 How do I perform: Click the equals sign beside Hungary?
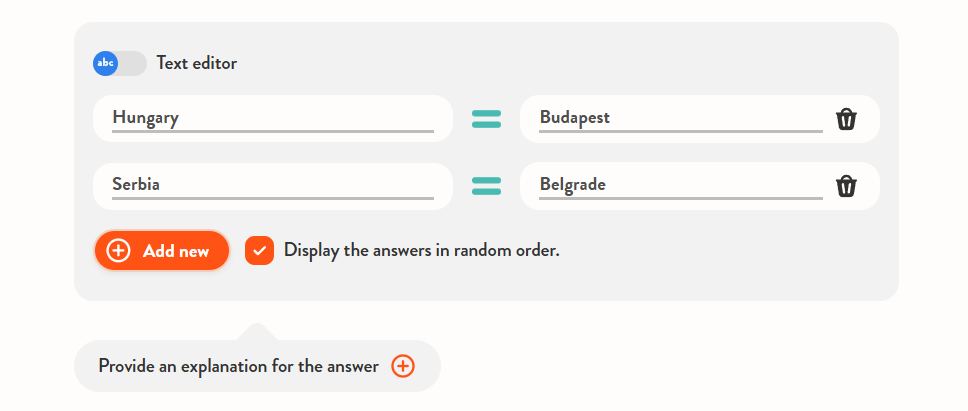click(x=486, y=119)
